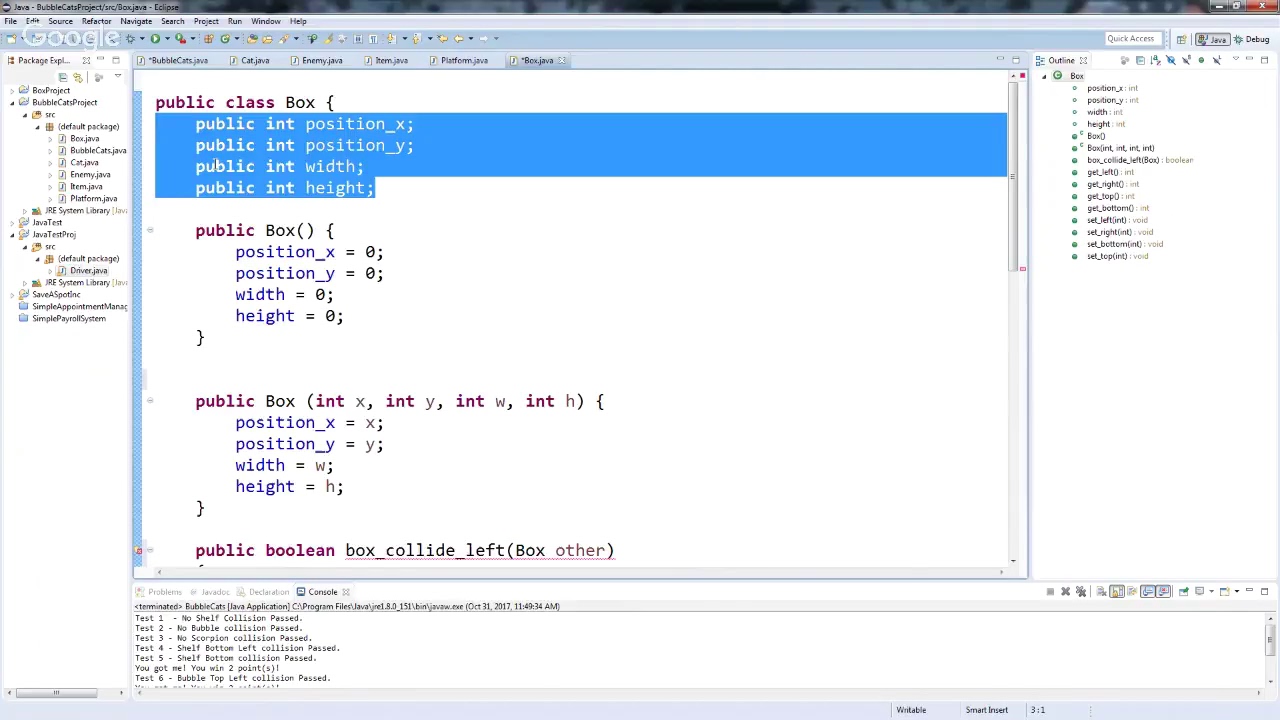Toggle Scroll Lock in Console toolbar
This screenshot has height=720, width=1280.
(x=1117, y=591)
